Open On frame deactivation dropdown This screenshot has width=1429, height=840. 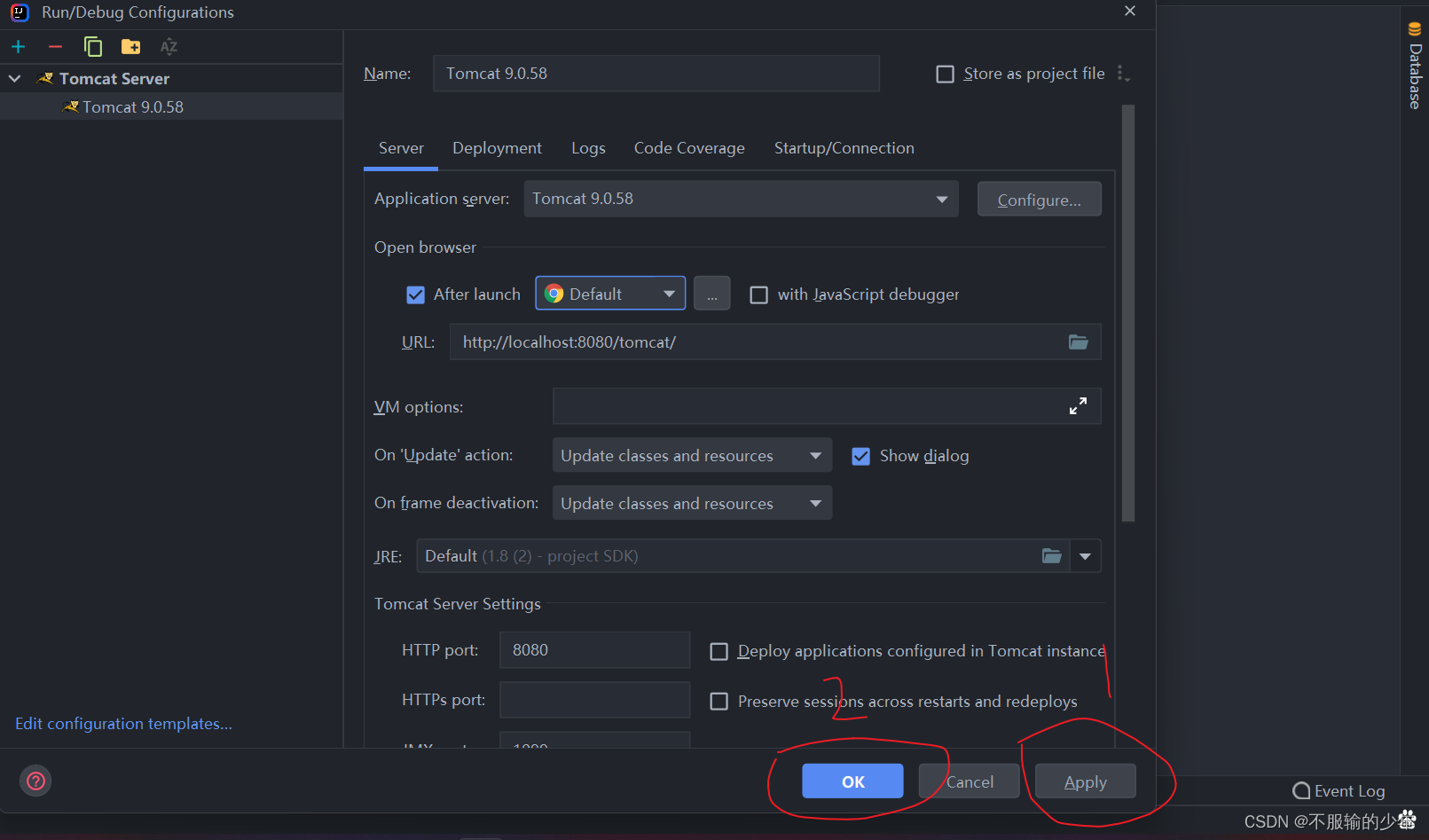click(692, 503)
